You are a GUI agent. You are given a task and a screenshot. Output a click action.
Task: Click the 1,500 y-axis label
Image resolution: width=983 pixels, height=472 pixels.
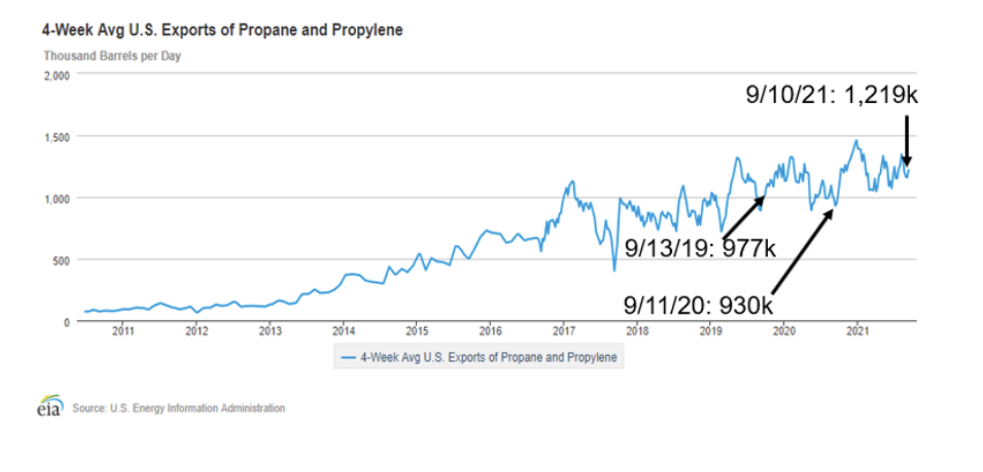pyautogui.click(x=55, y=136)
